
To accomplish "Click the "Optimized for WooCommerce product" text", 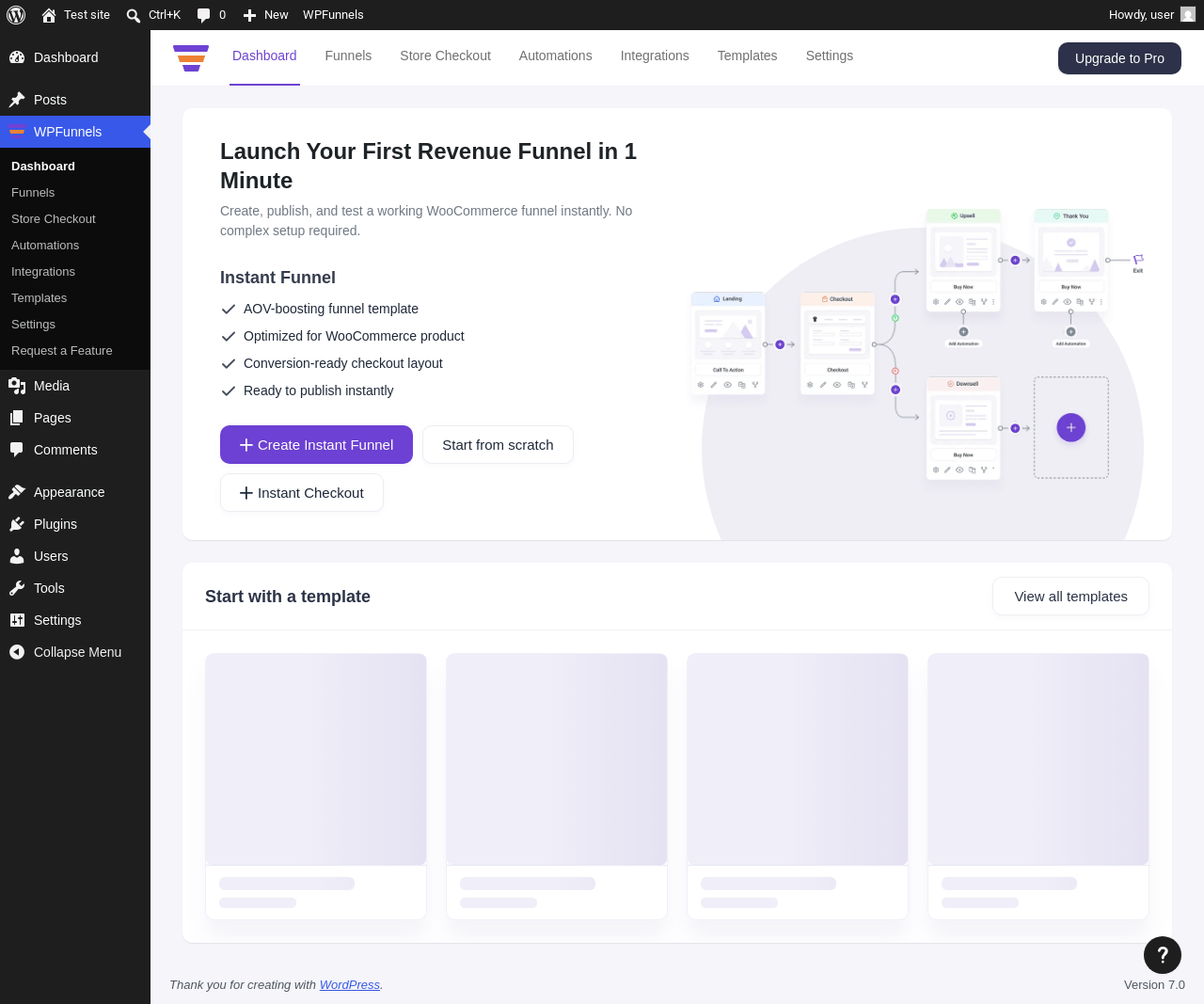I will point(354,336).
